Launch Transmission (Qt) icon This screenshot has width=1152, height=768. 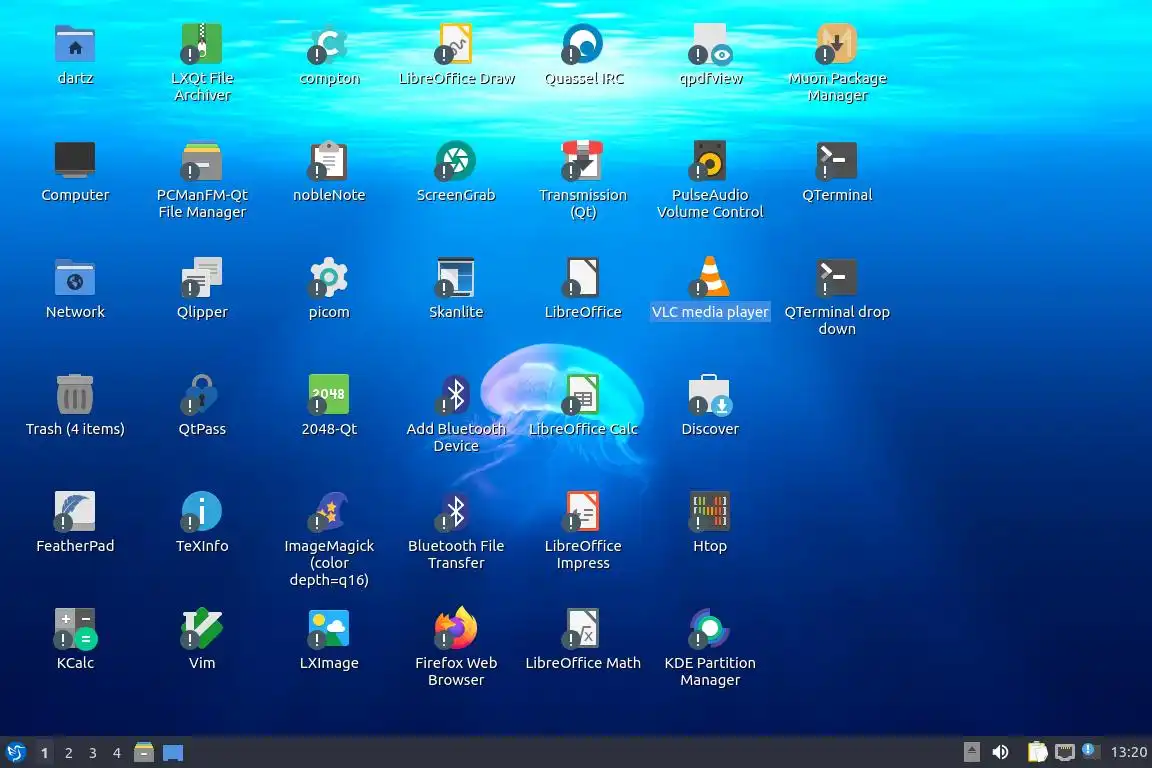click(583, 161)
